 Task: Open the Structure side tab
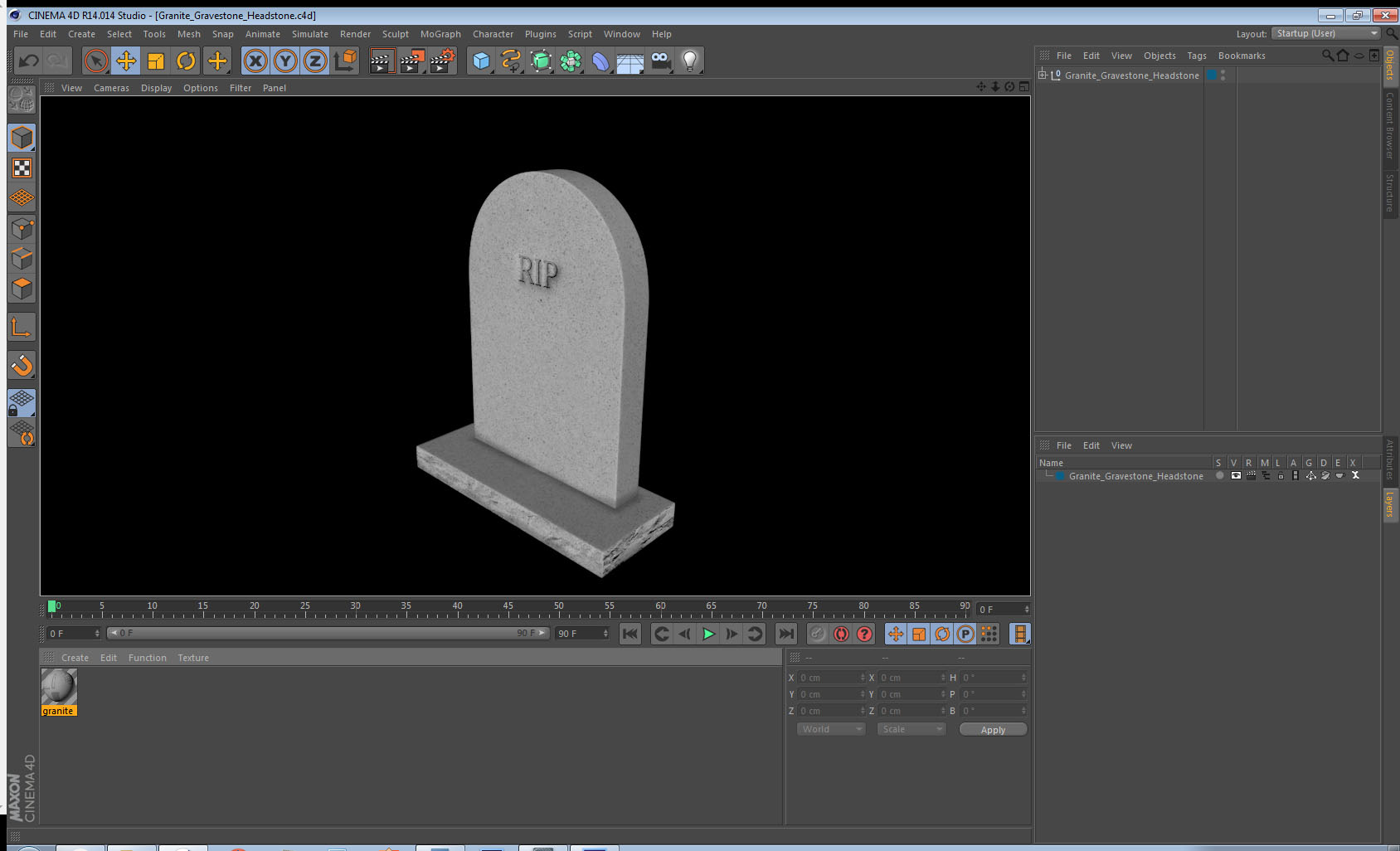pos(1390,192)
